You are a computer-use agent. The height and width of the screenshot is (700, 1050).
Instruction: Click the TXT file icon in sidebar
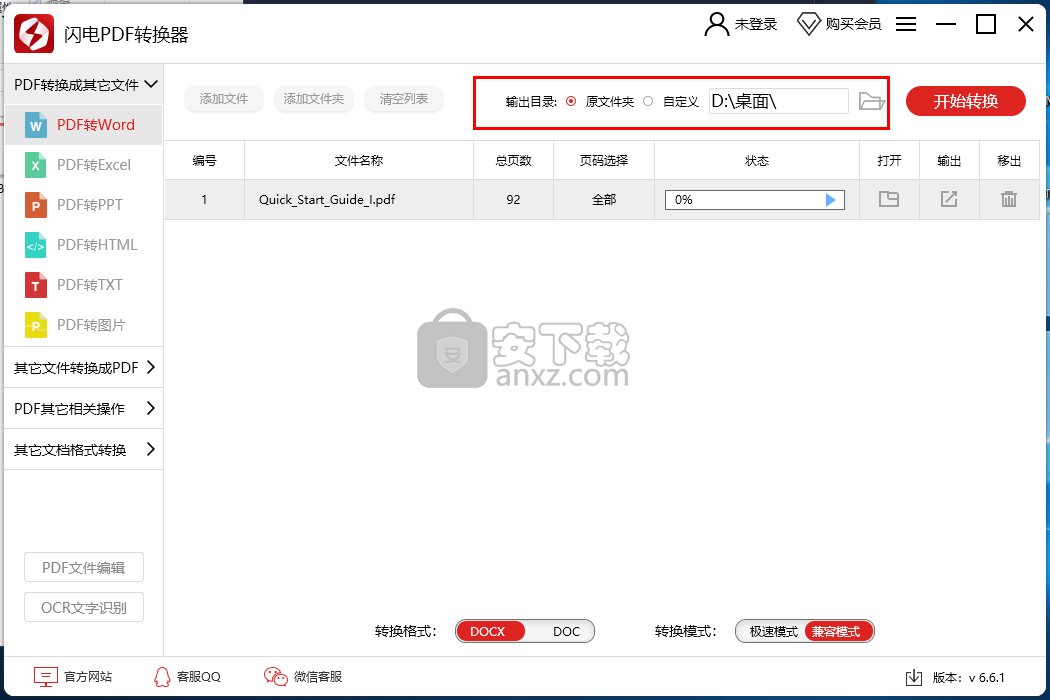[x=35, y=285]
